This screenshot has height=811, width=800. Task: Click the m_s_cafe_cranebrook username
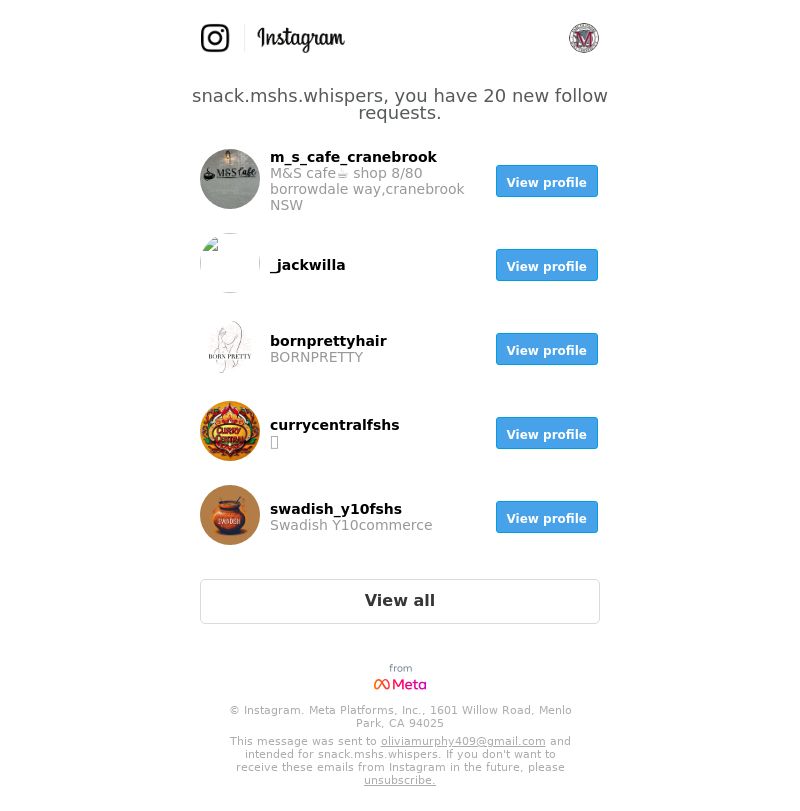coord(353,157)
